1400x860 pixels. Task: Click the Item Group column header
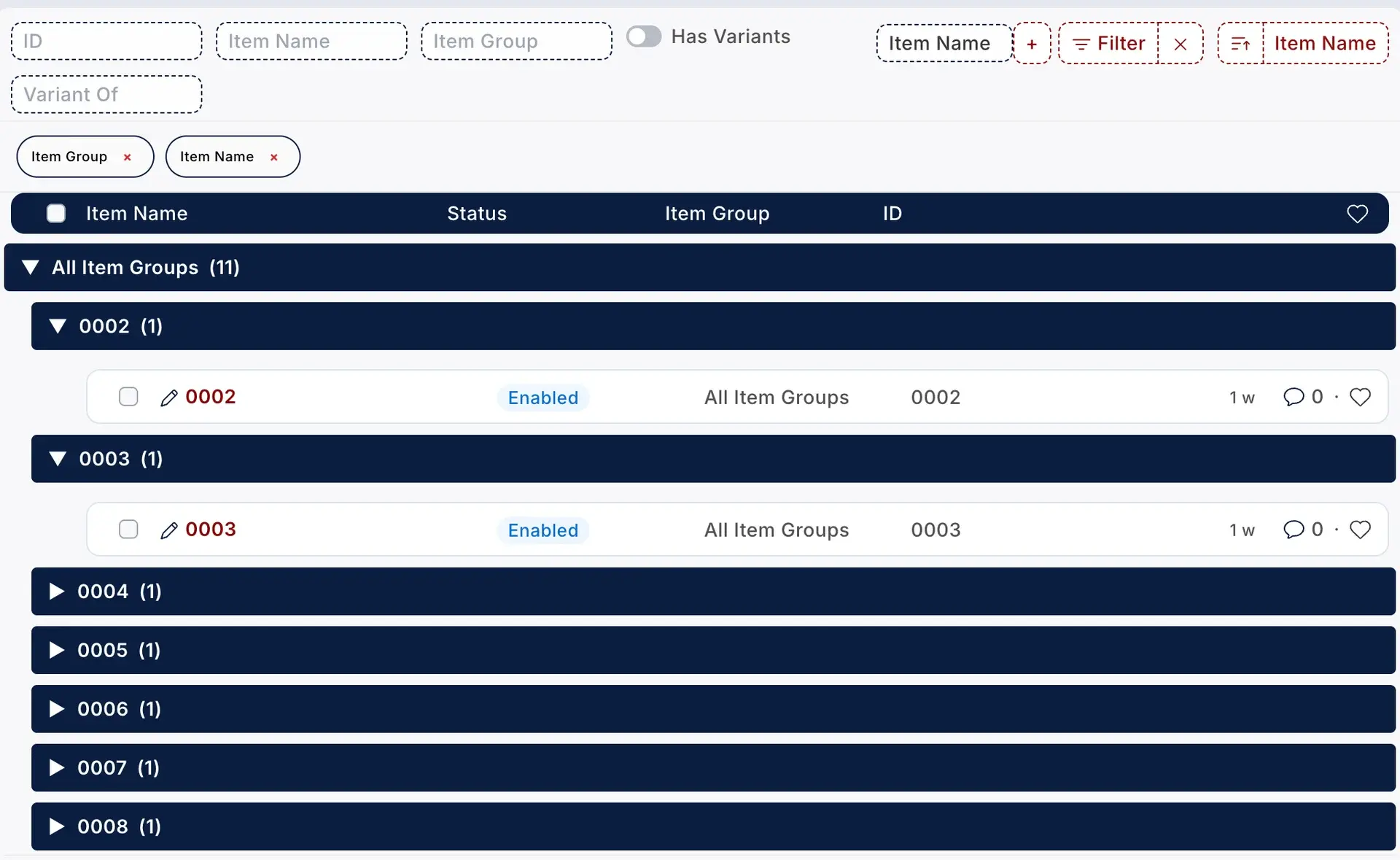[x=717, y=214]
